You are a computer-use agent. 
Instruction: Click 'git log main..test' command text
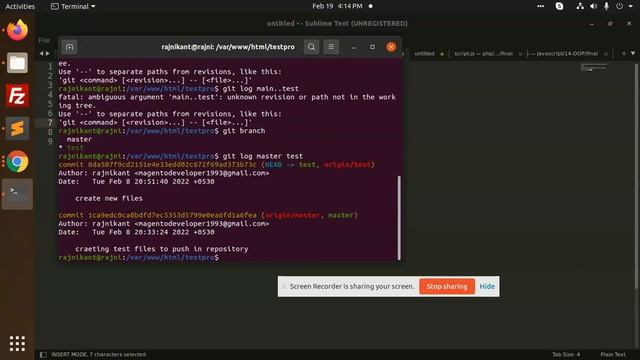[x=260, y=89]
